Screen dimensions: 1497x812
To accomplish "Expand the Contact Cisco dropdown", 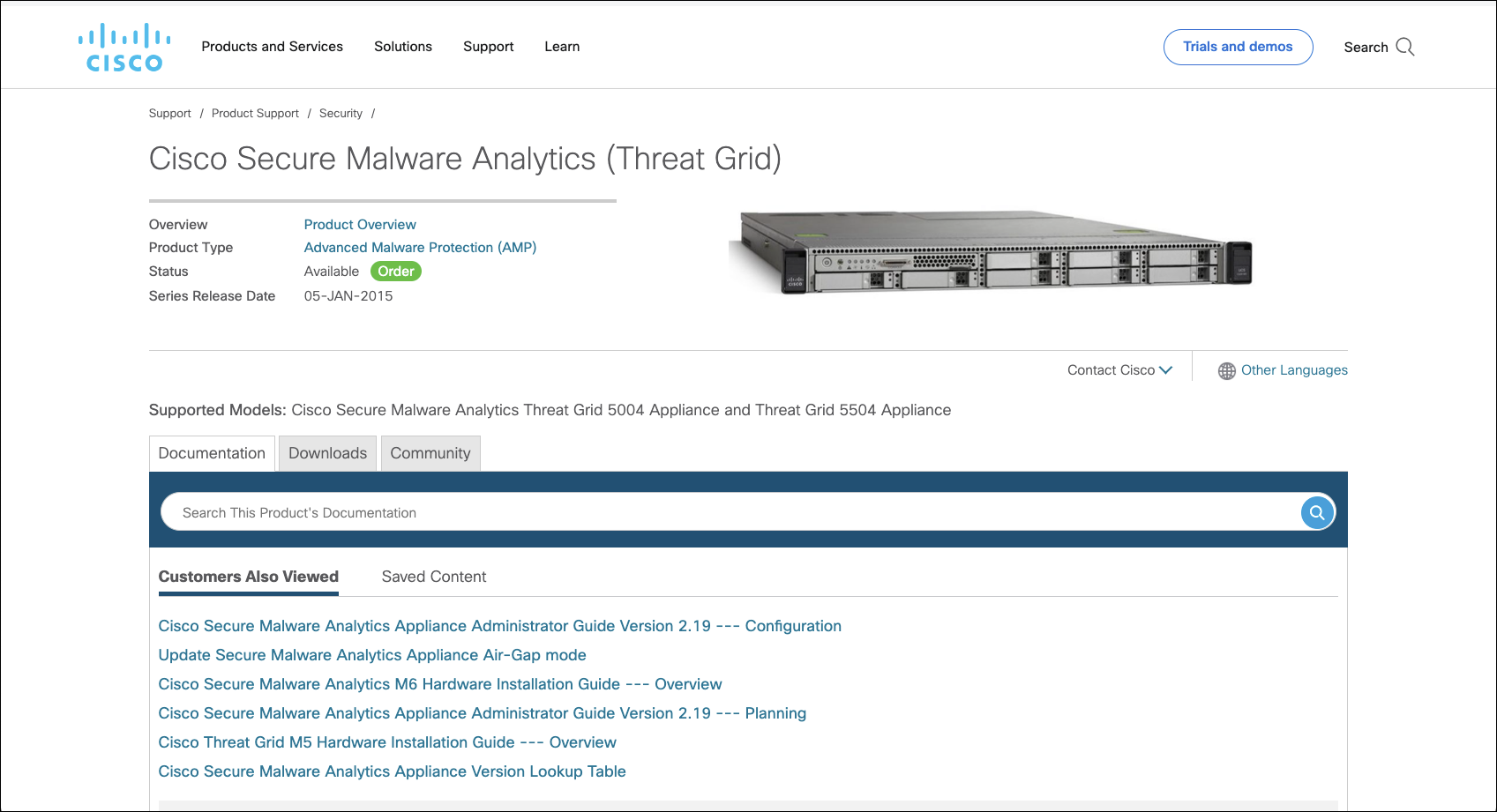I will (x=1119, y=369).
